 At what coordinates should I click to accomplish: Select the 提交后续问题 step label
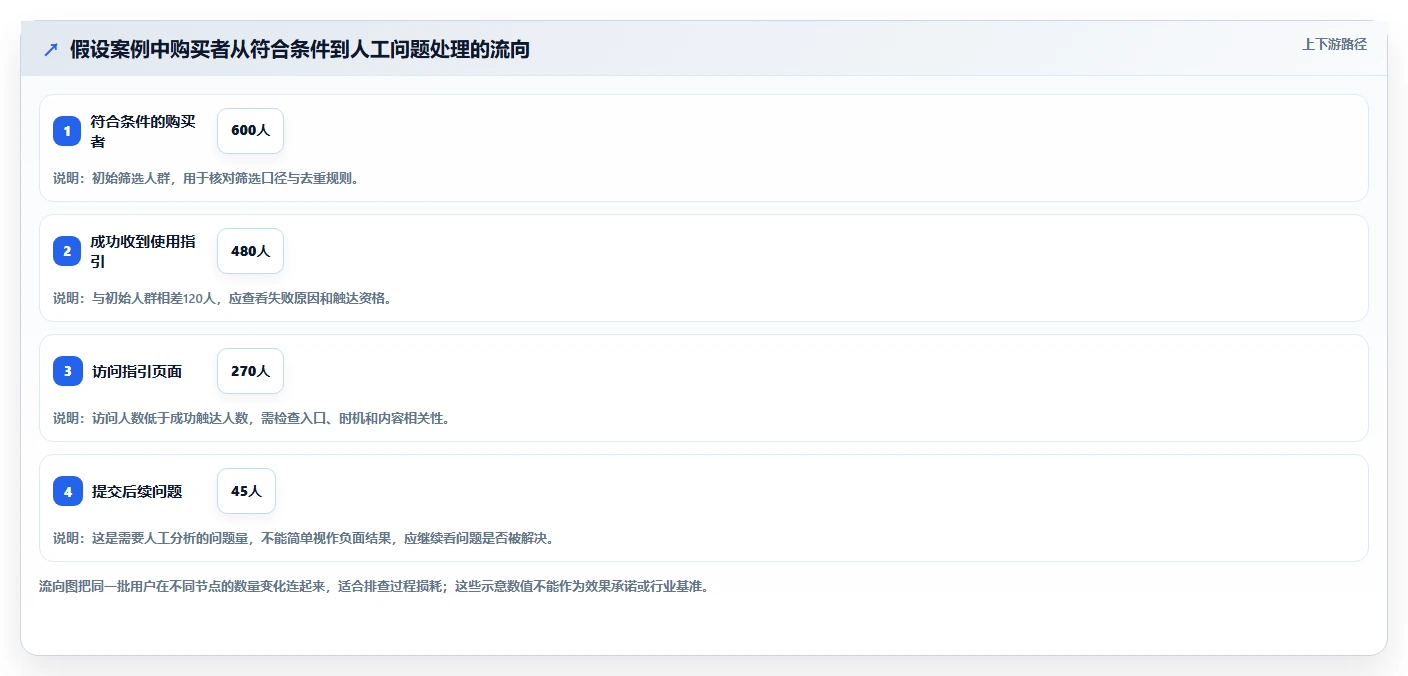(x=137, y=491)
